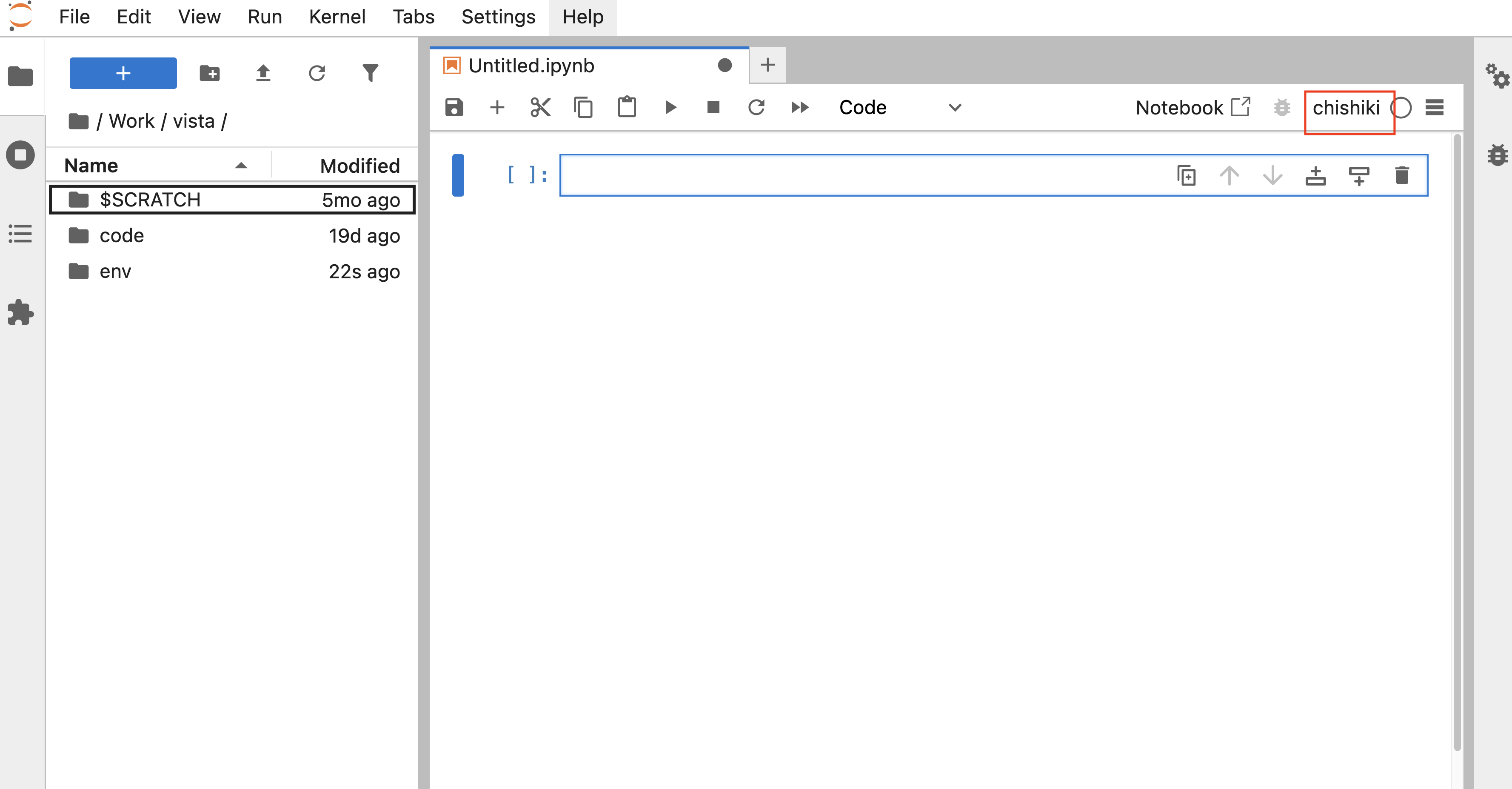Toggle the file browser filter
Screen dimensions: 1512x789
point(371,73)
